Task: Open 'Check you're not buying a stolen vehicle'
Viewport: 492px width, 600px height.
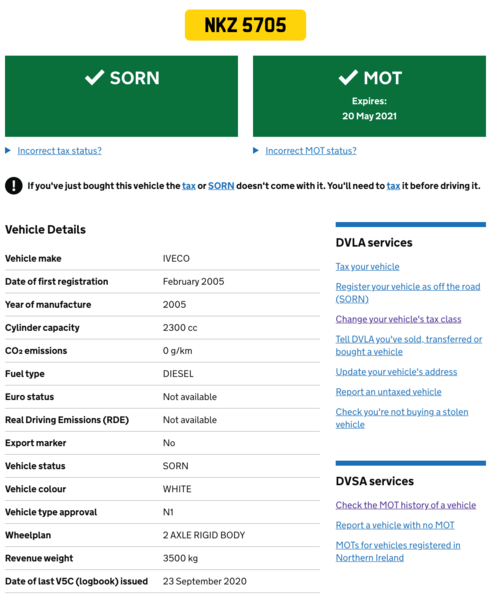Action: 402,418
